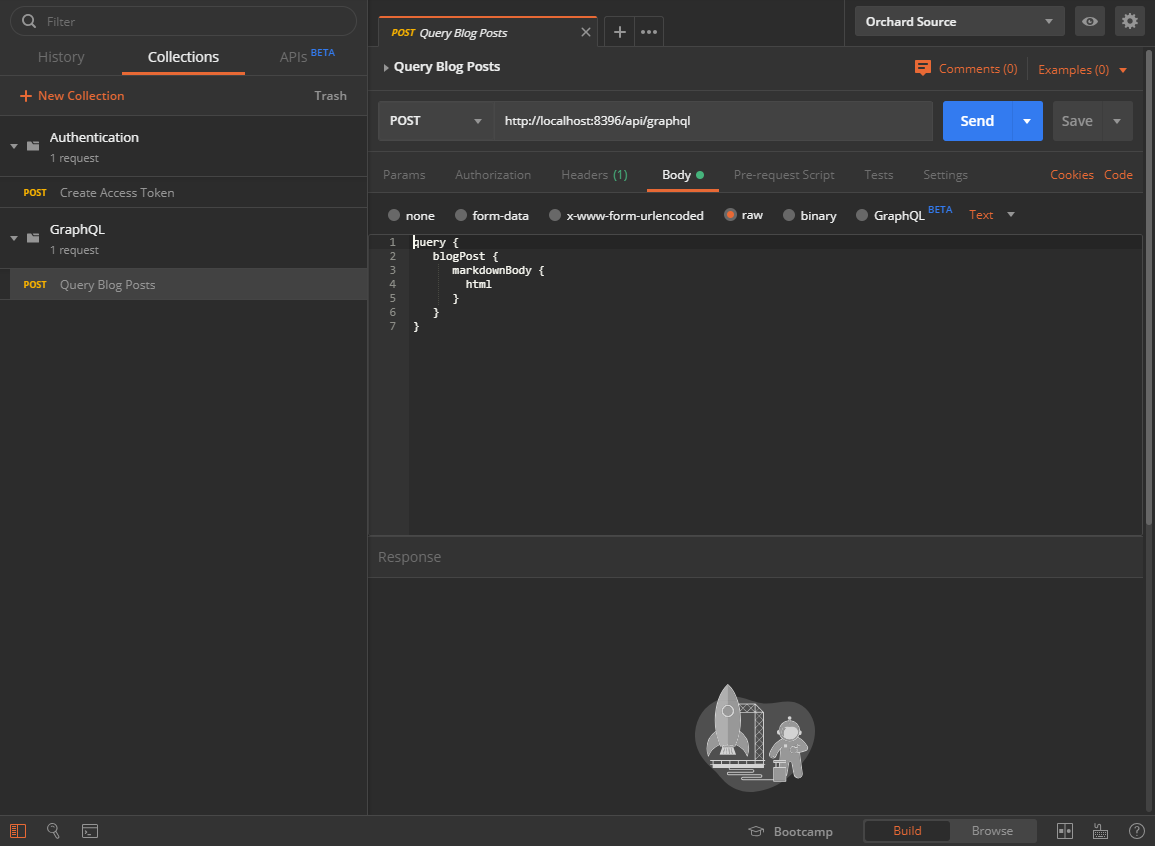Switch to the History tab
1155x846 pixels.
click(61, 57)
